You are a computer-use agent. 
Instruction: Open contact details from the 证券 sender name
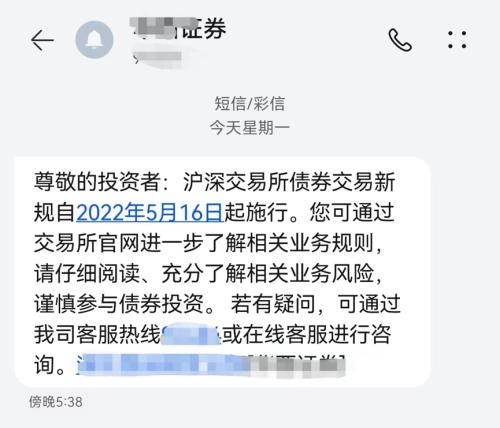tap(179, 28)
